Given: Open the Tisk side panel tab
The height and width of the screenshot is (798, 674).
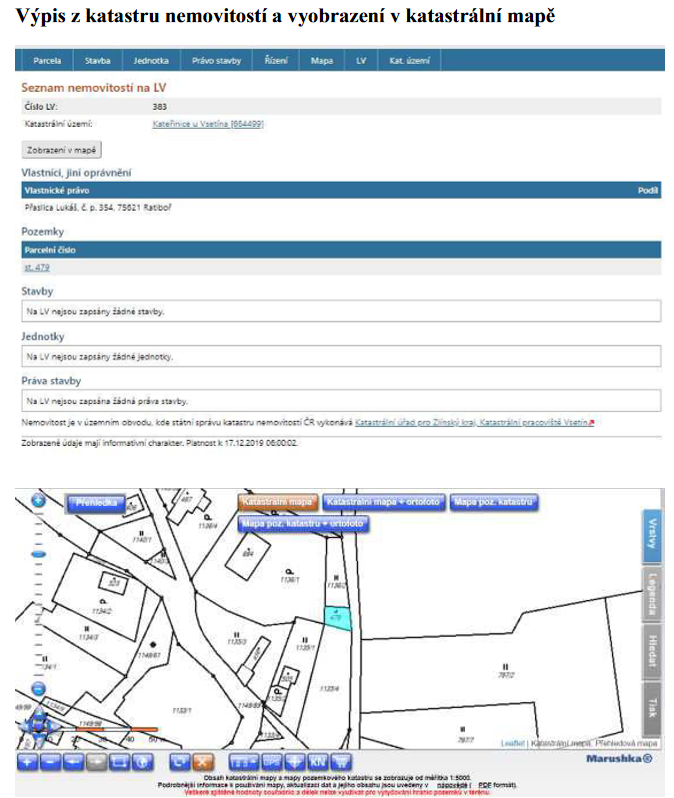Looking at the screenshot, I should 652,709.
